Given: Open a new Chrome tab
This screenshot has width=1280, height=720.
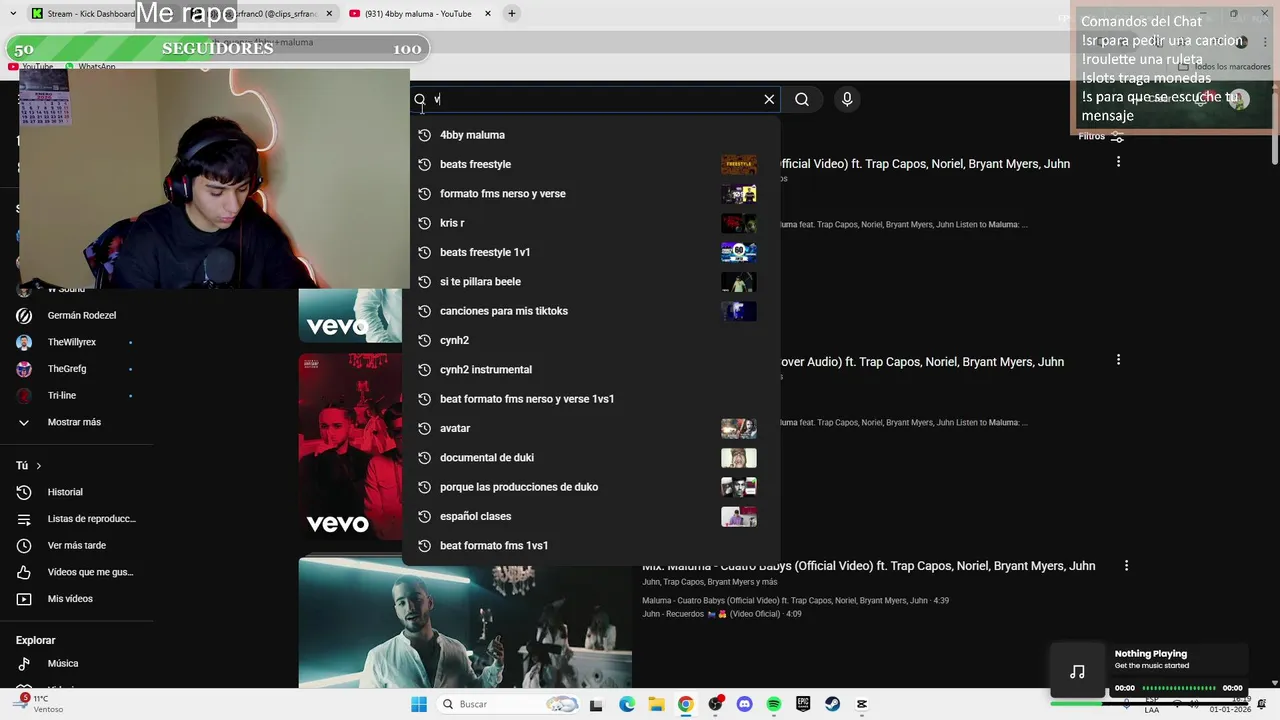Looking at the screenshot, I should (512, 14).
